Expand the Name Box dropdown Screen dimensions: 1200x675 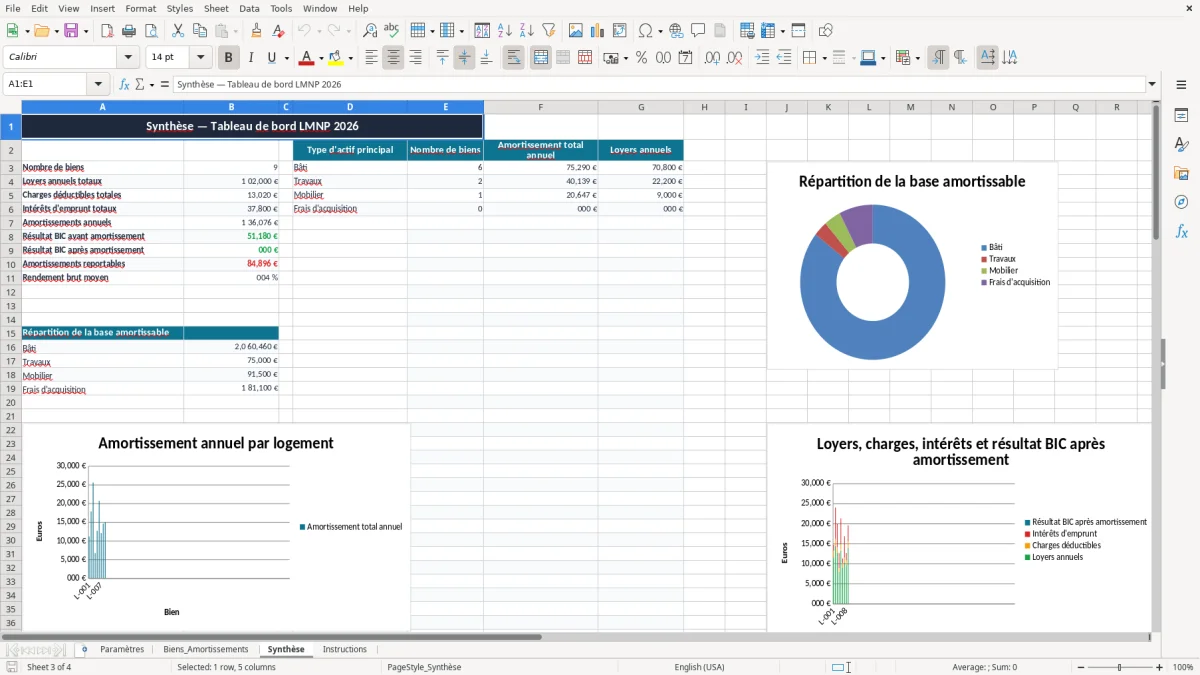pyautogui.click(x=98, y=85)
